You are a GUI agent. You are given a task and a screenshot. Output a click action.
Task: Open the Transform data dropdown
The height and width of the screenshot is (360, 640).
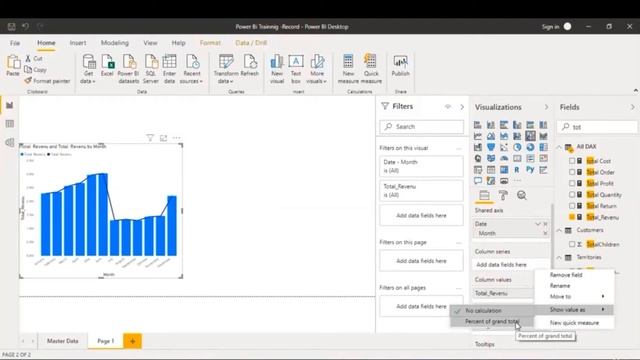226,77
